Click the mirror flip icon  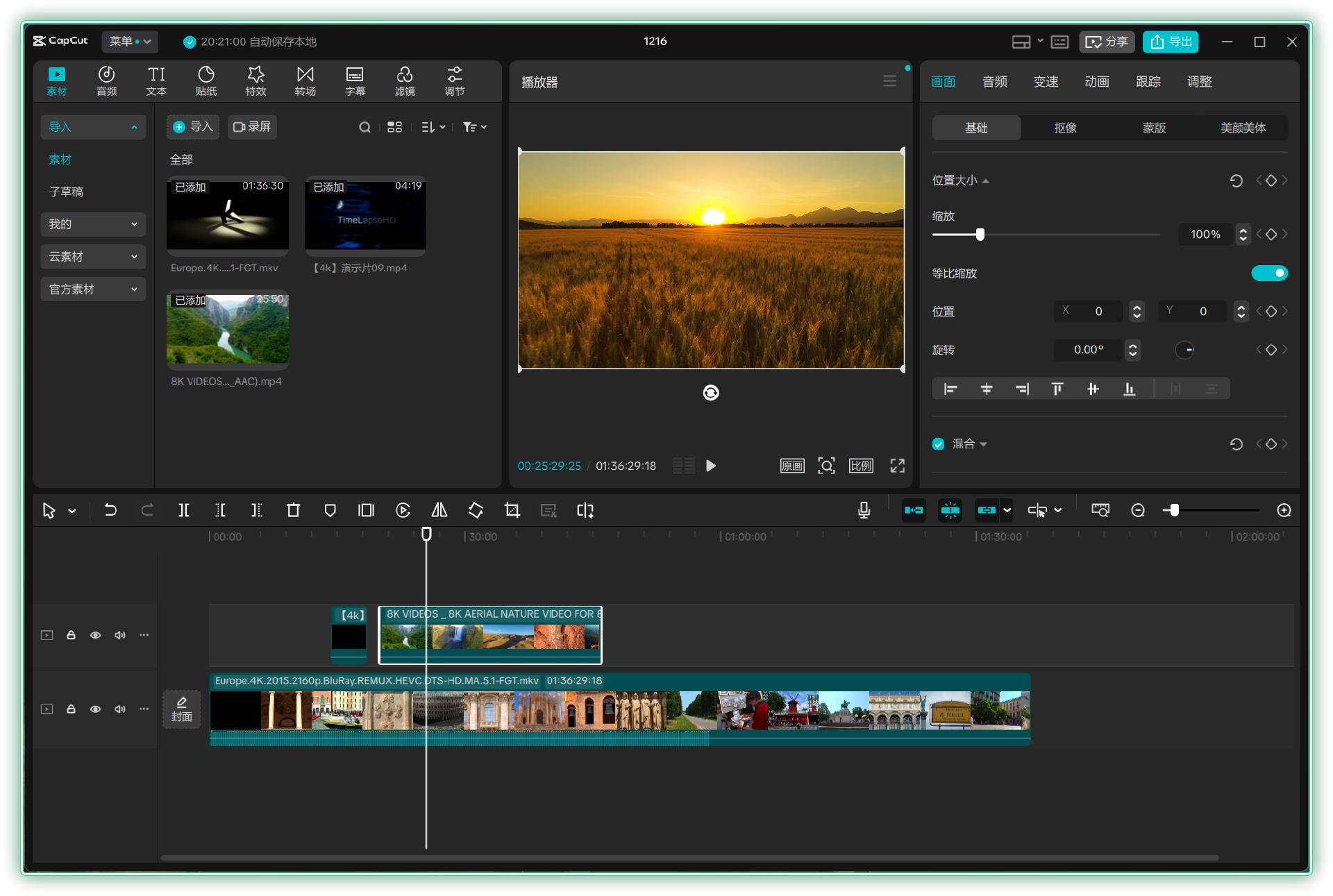(439, 510)
